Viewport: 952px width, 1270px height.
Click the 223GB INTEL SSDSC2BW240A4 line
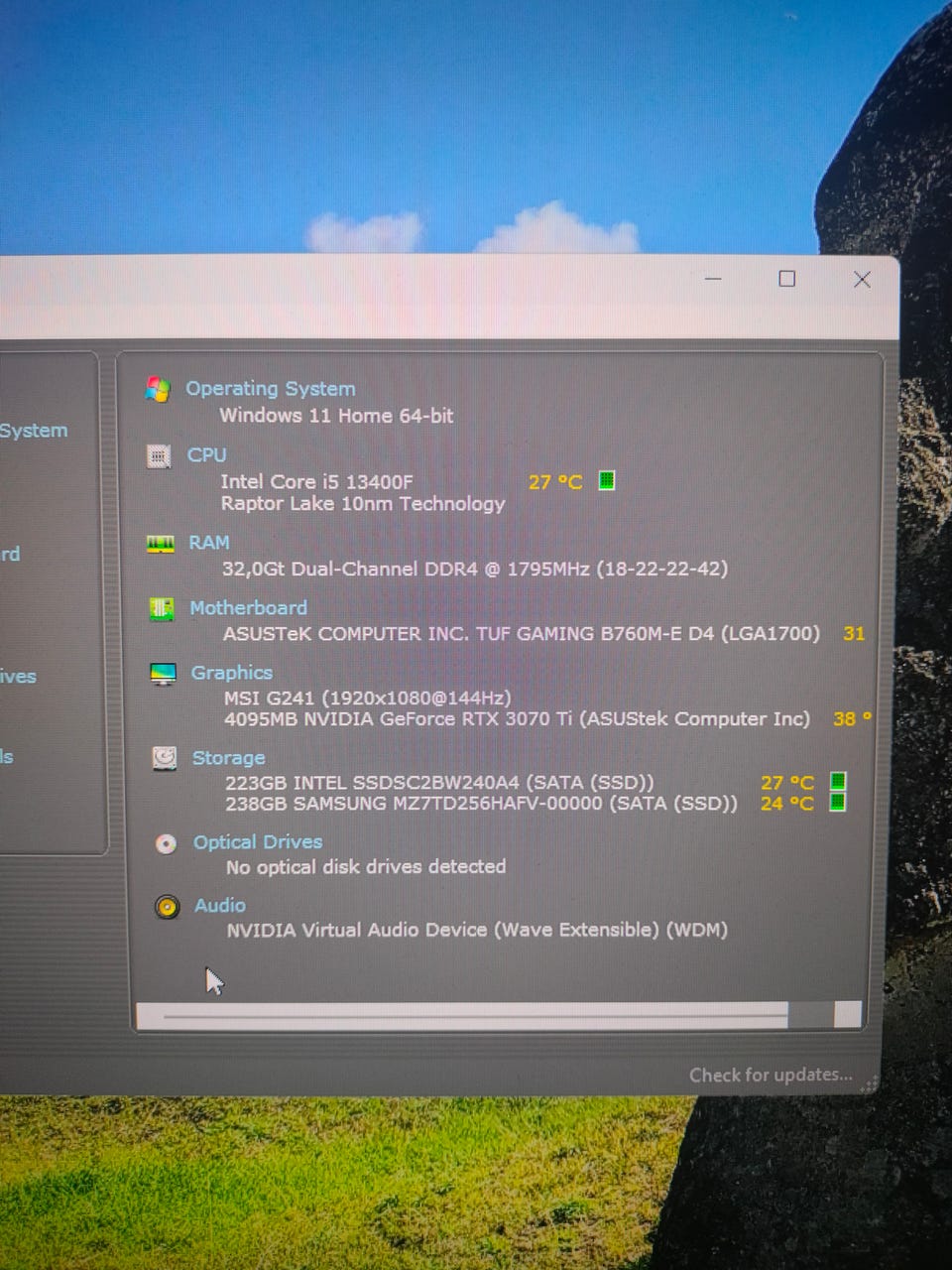[439, 783]
